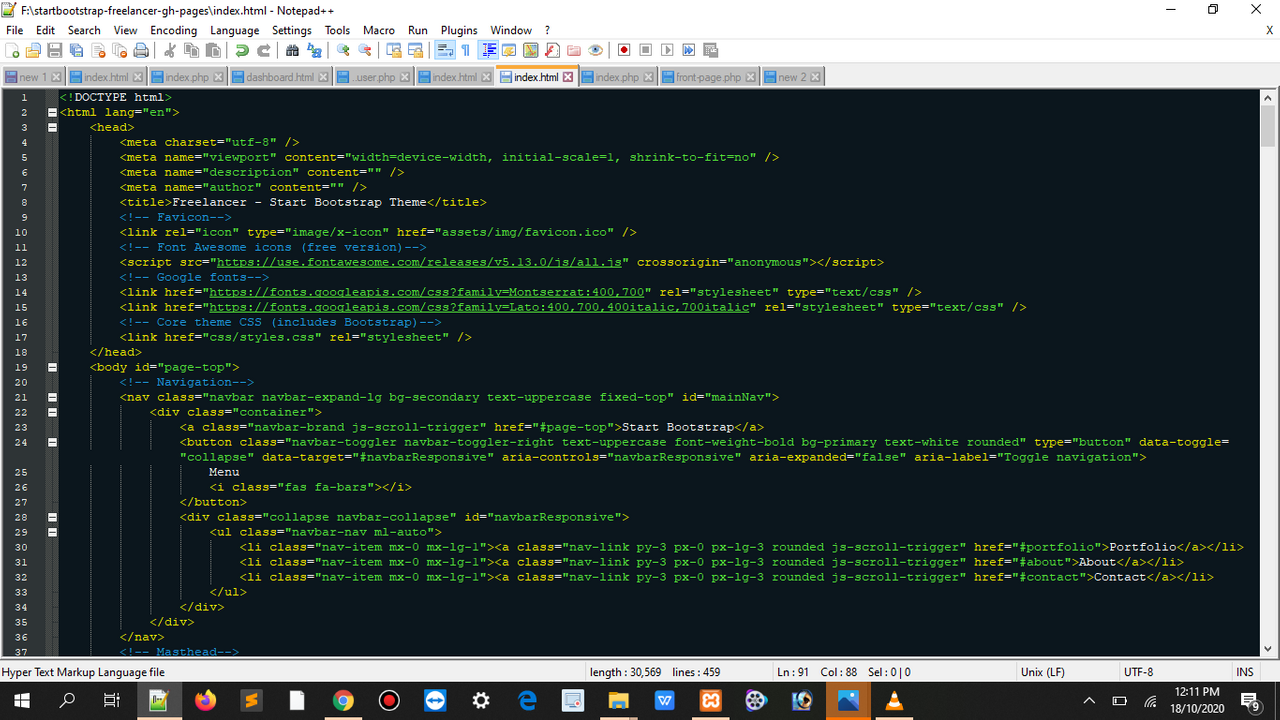Collapse the head block on line 3
Viewport: 1280px width, 720px height.
coord(52,127)
